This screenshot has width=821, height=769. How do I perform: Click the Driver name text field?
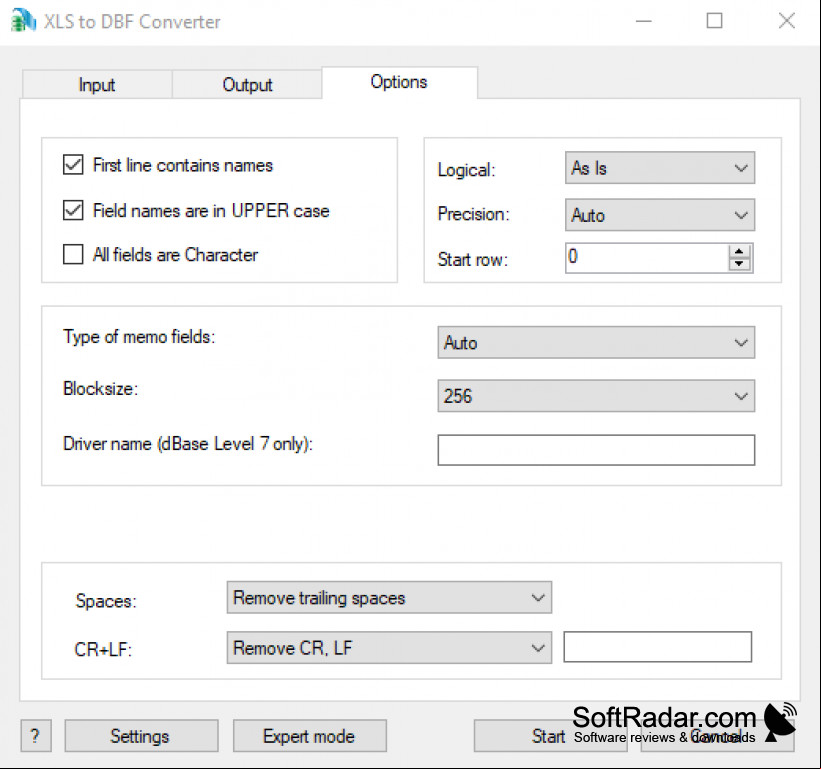coord(596,450)
